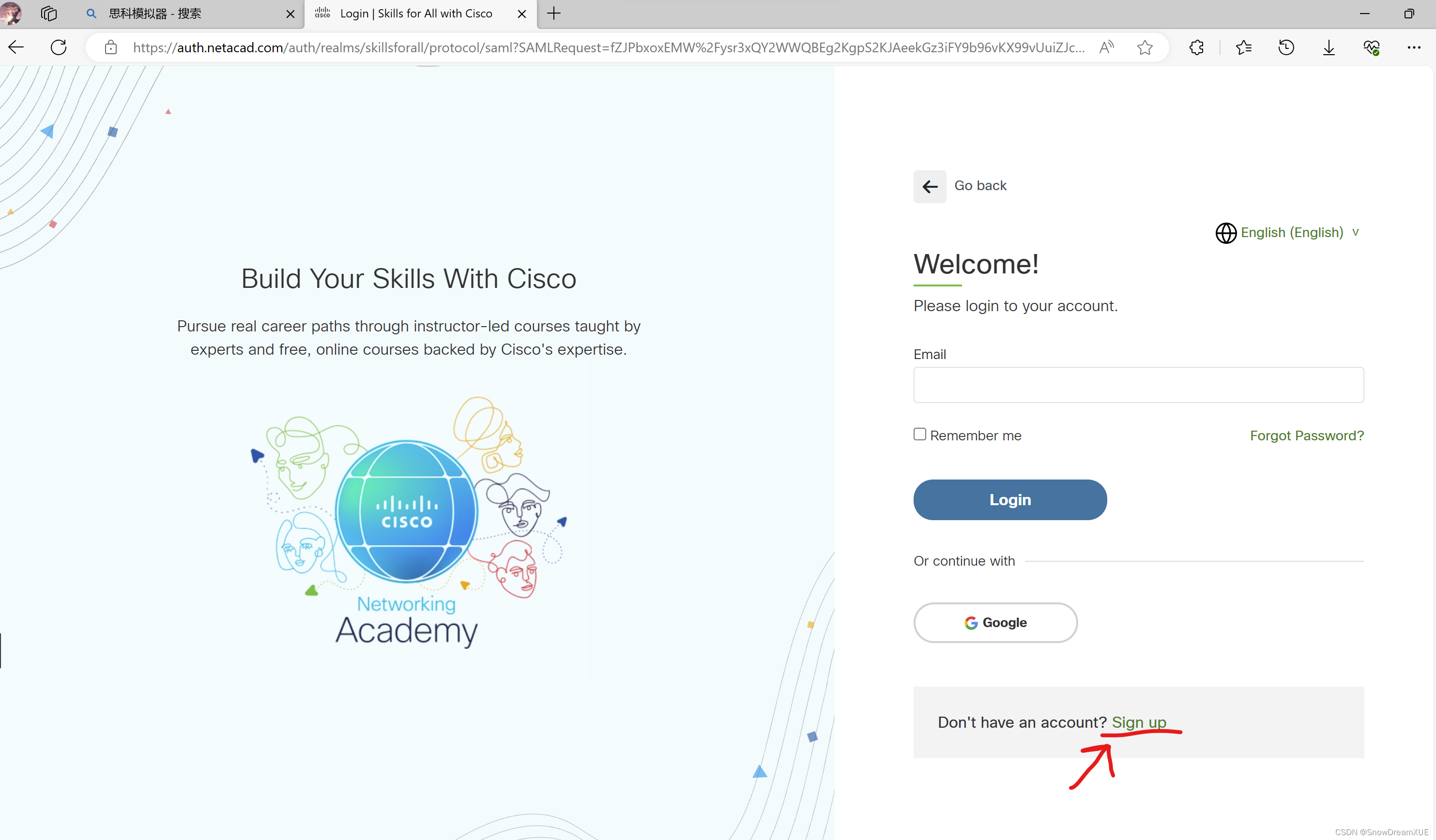Click the Login button to sign in

tap(1009, 499)
